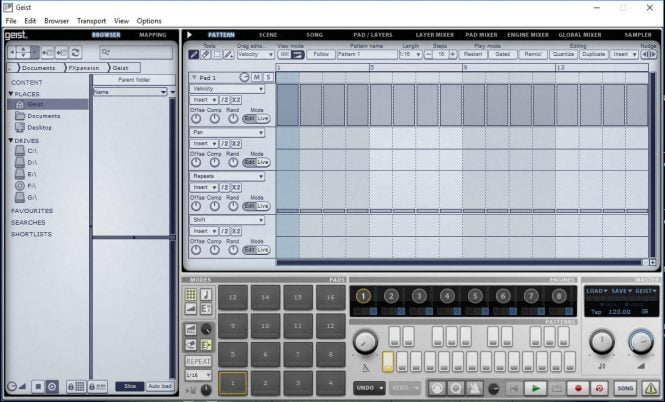Screen dimensions: 665x402
Task: Switch to the Song tab
Action: click(315, 35)
